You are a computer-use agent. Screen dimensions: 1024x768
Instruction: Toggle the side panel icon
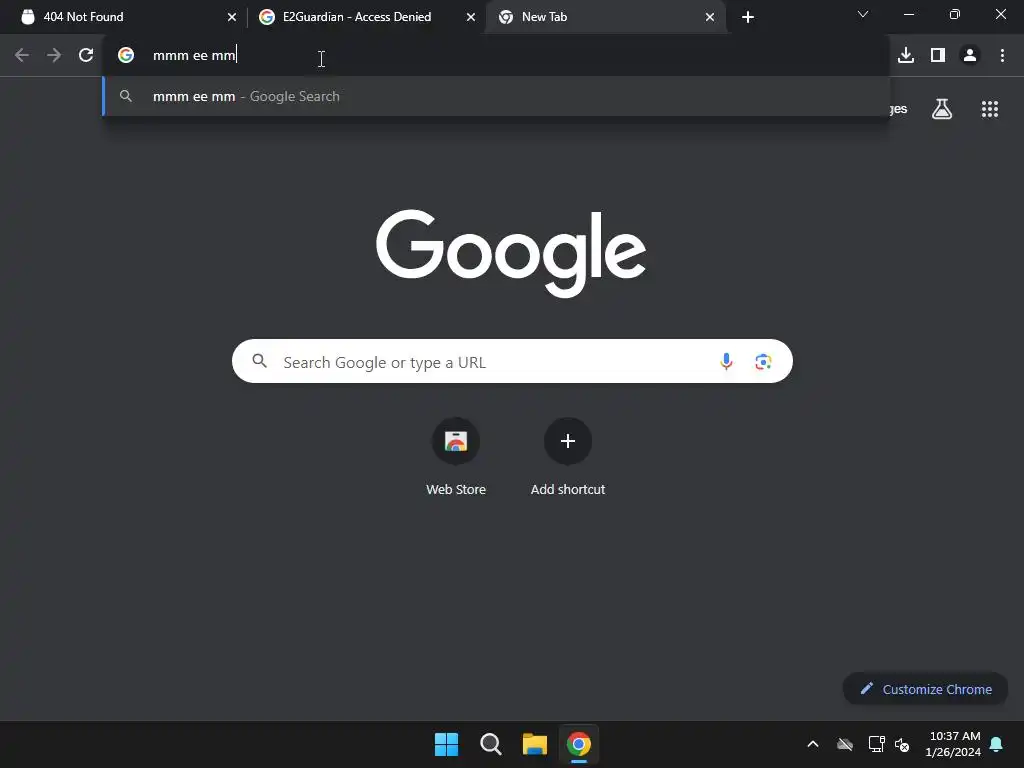[938, 56]
